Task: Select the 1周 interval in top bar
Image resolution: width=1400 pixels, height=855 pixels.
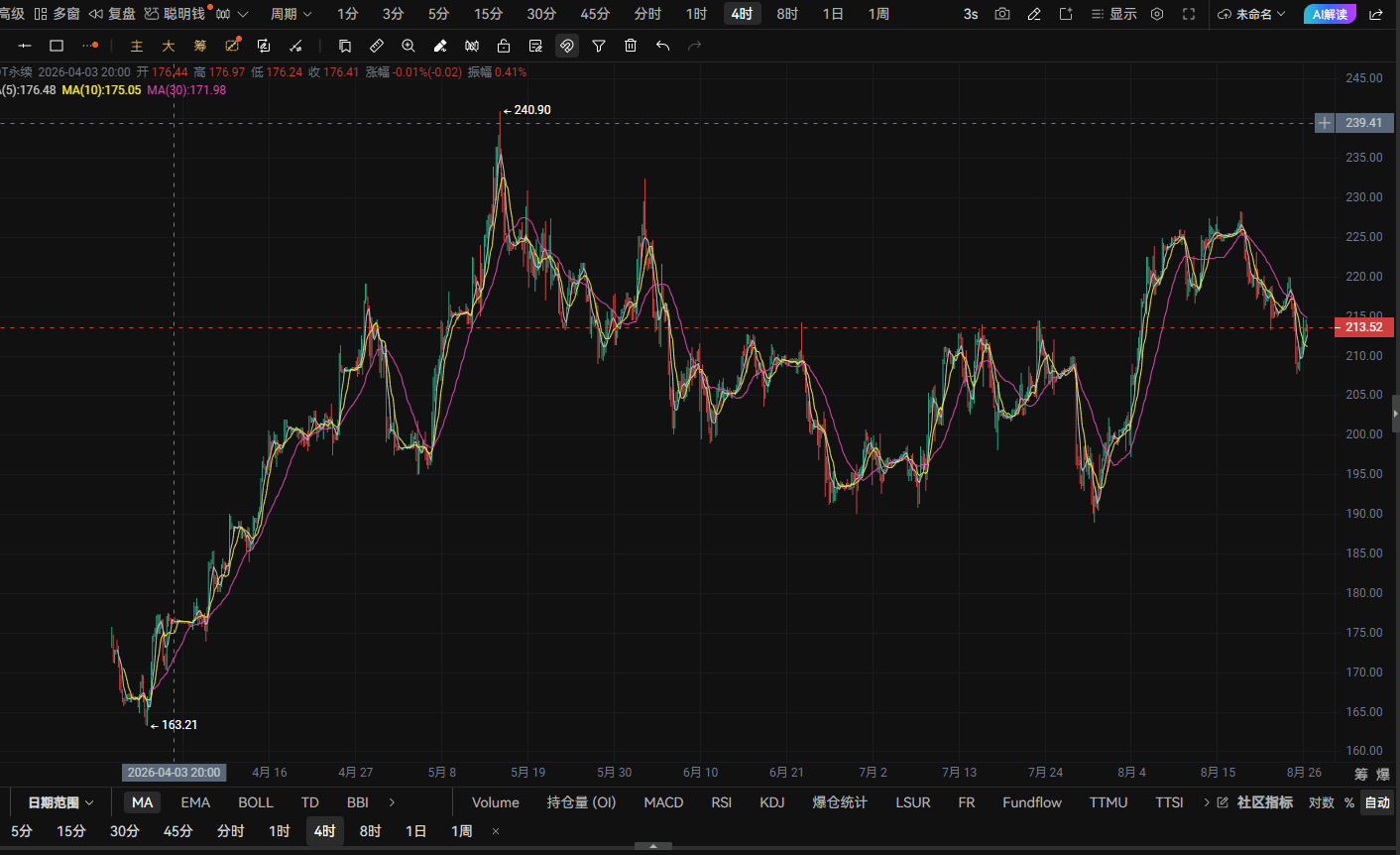Action: coord(878,14)
